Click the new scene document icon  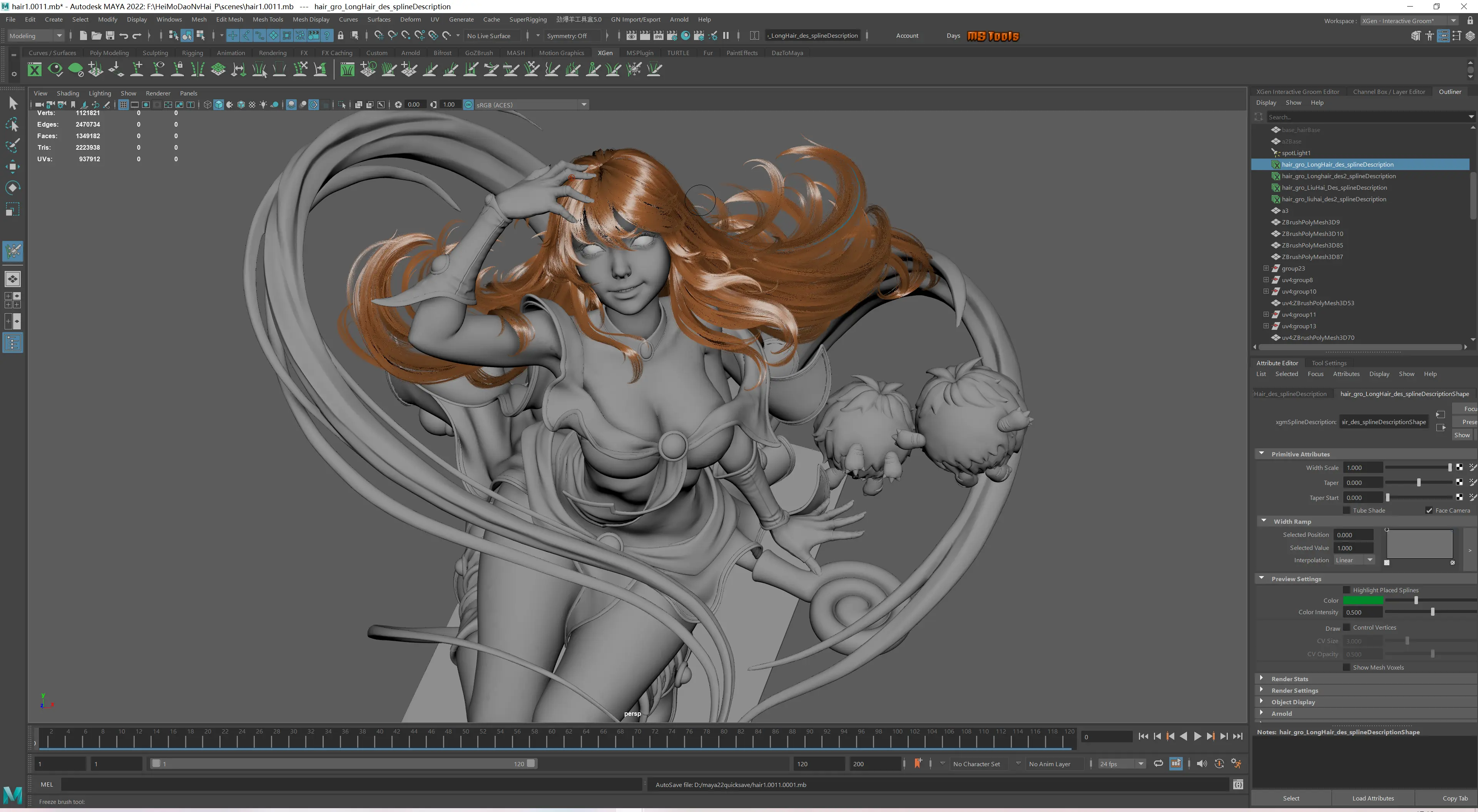click(83, 35)
